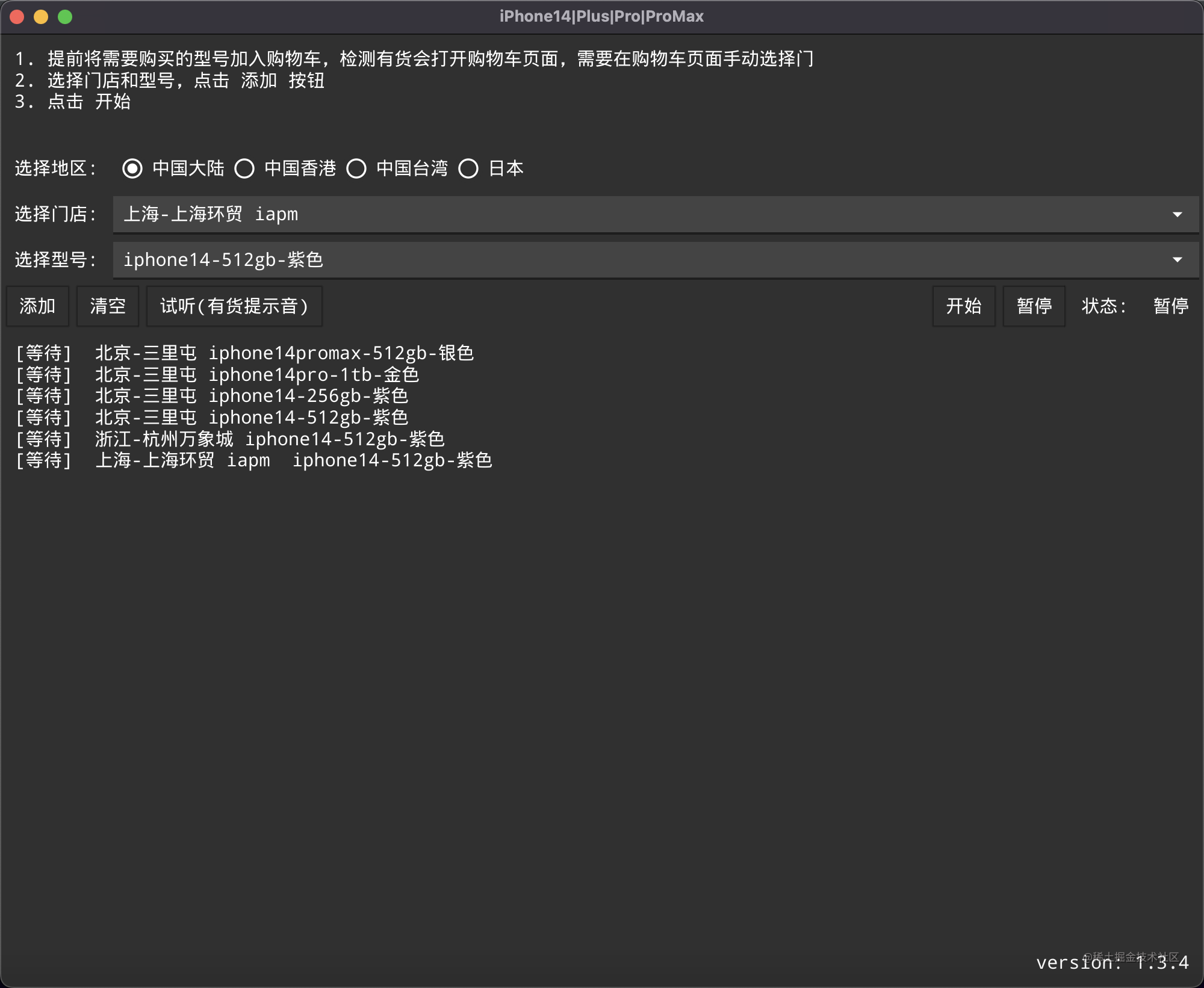Select the 浙江-杭州万象城 iphone14-512gb-紫色 entry
This screenshot has height=988, width=1204.
coord(230,439)
